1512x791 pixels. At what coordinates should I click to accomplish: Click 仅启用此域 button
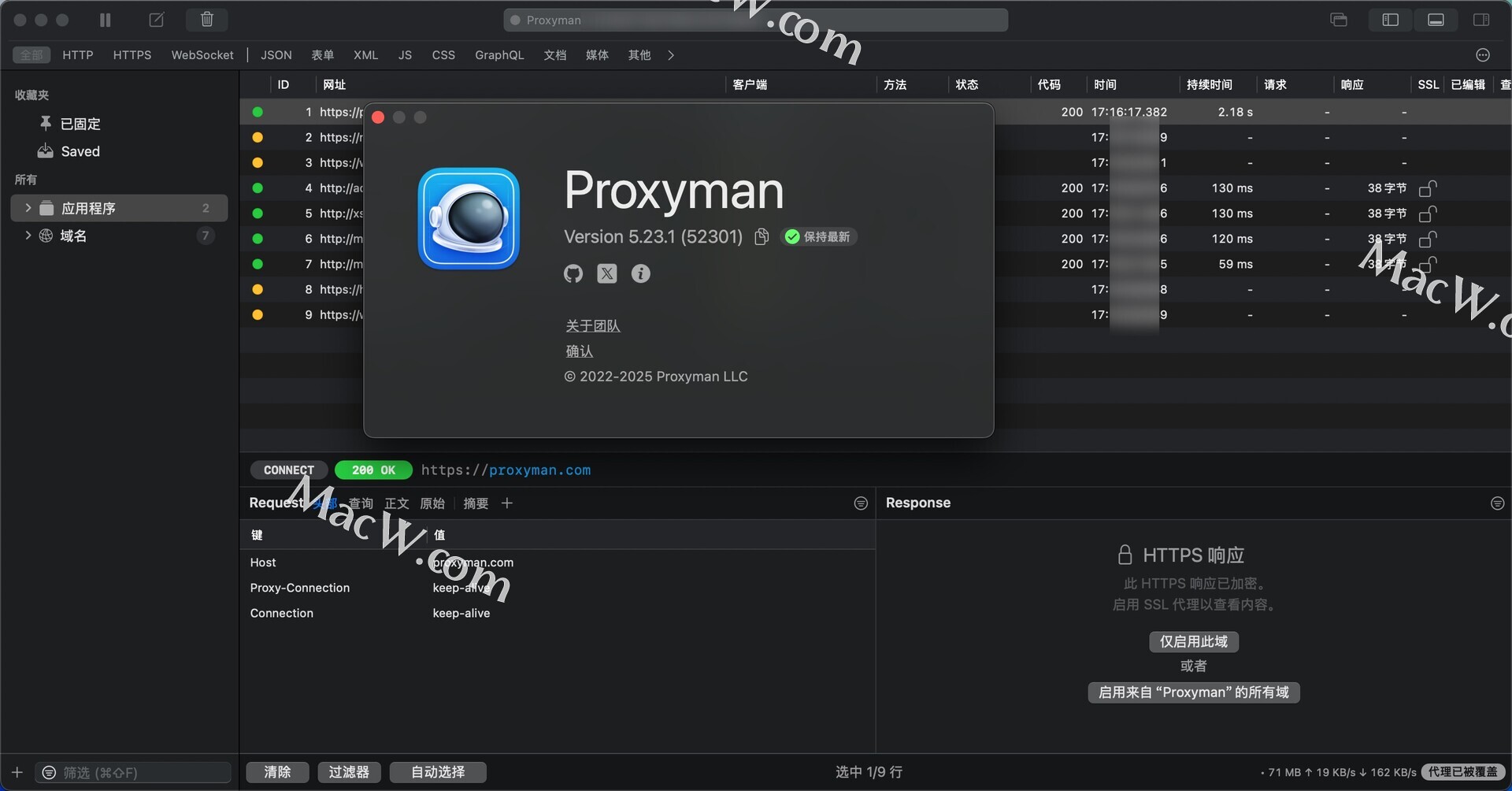tap(1194, 642)
